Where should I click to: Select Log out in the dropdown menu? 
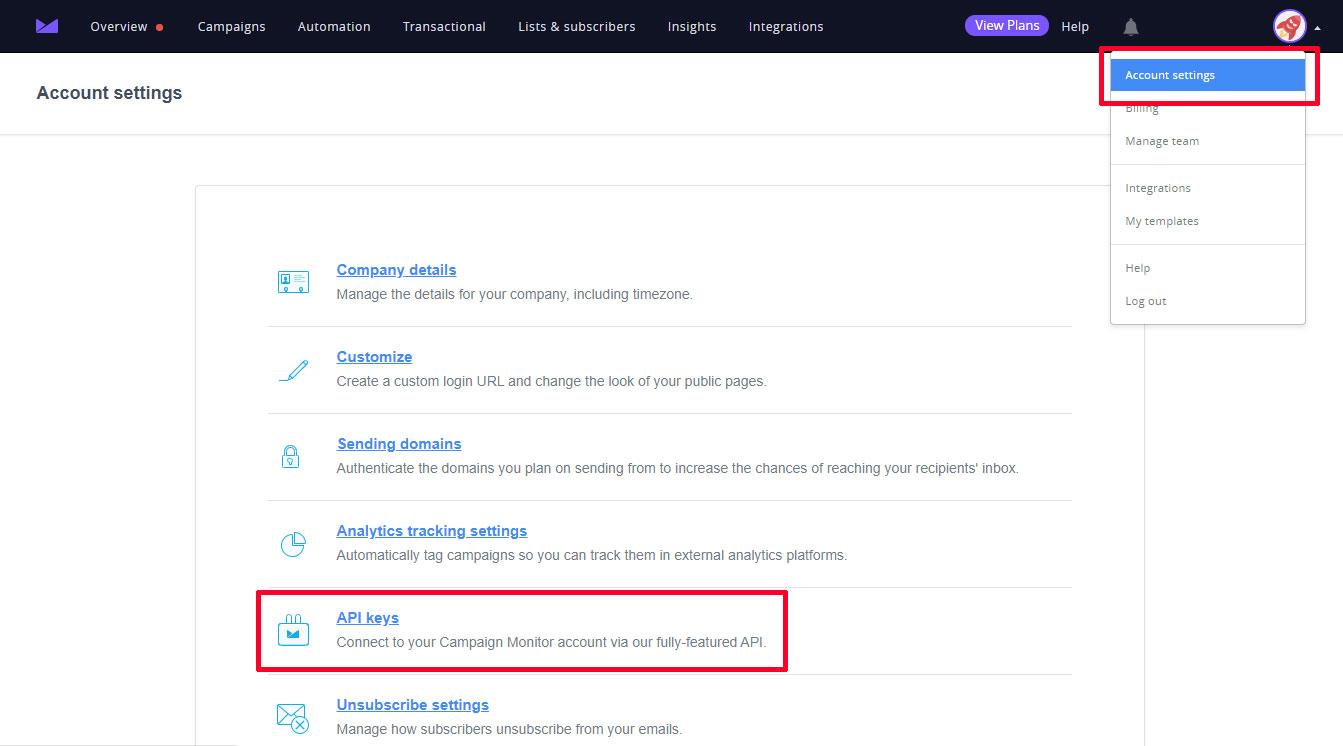(x=1146, y=301)
